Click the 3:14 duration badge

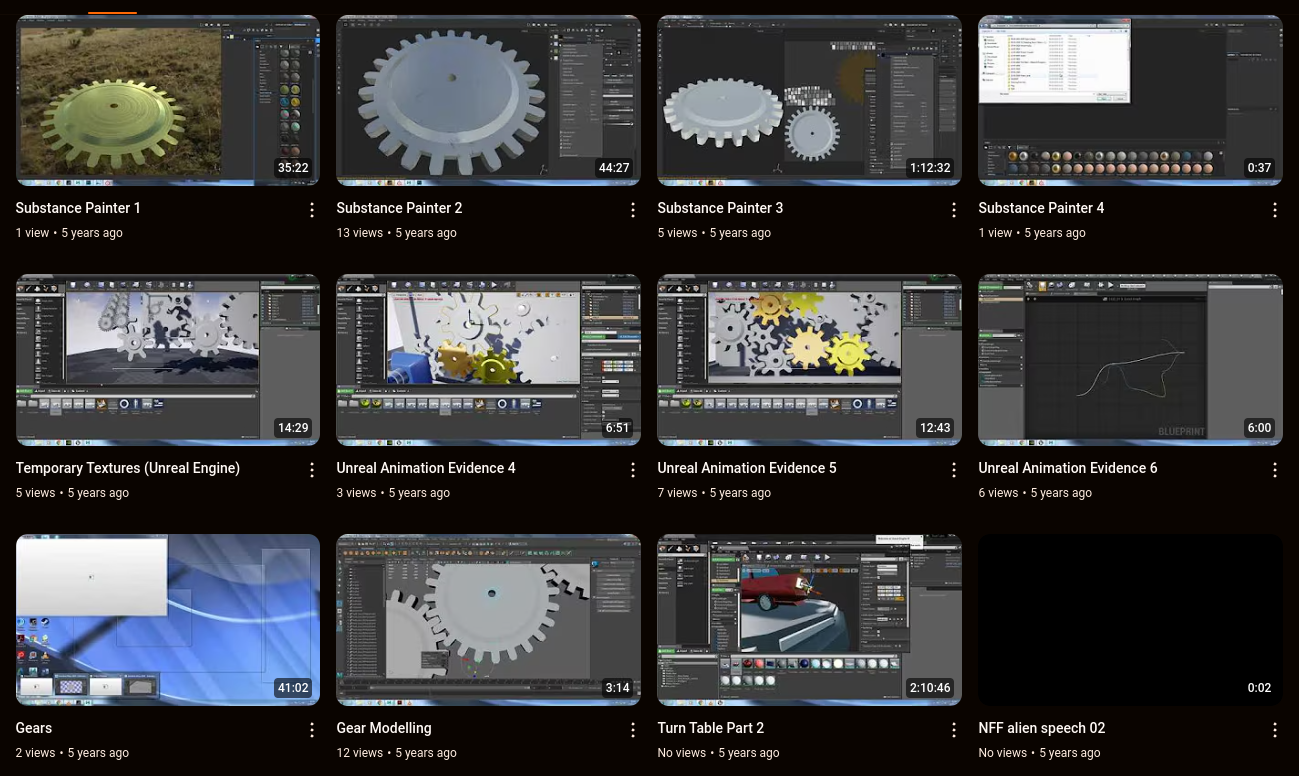(x=617, y=688)
